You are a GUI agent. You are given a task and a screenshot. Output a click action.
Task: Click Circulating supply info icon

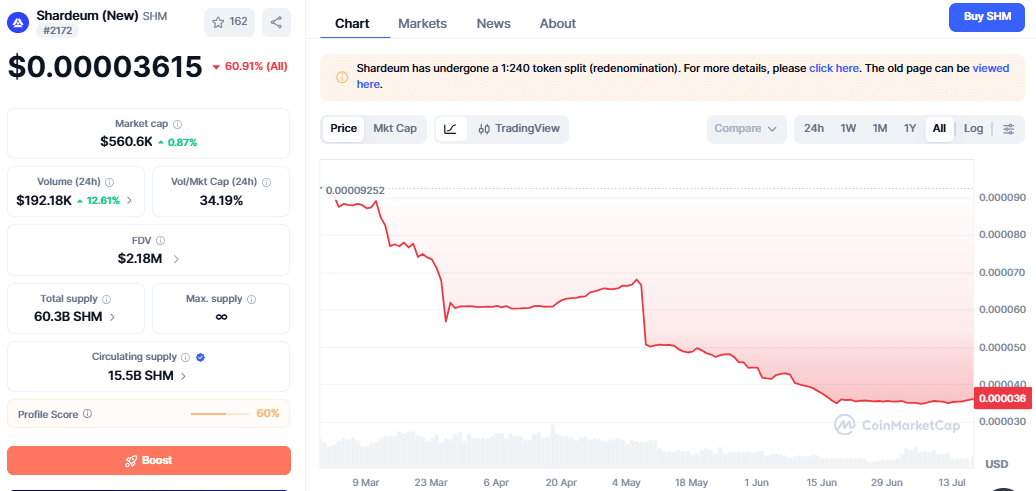pyautogui.click(x=186, y=357)
